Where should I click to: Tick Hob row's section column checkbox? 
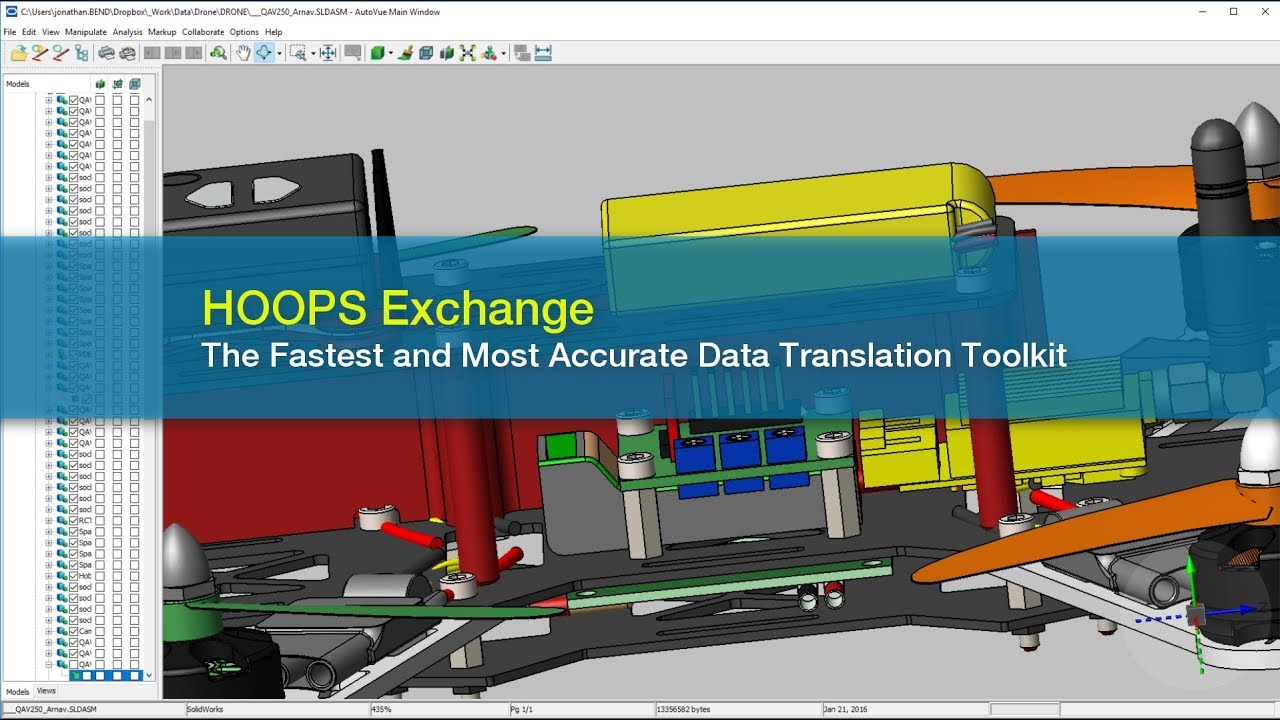[x=100, y=576]
